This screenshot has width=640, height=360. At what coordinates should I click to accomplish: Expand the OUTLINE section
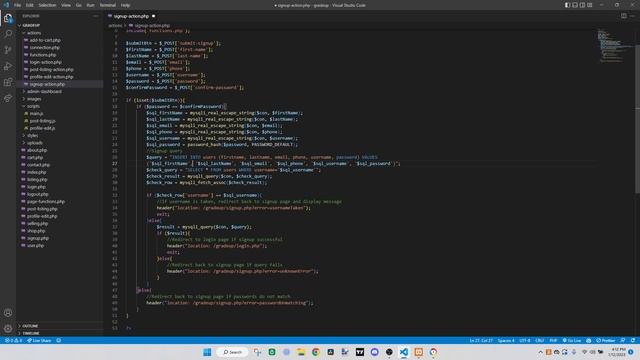[60, 326]
